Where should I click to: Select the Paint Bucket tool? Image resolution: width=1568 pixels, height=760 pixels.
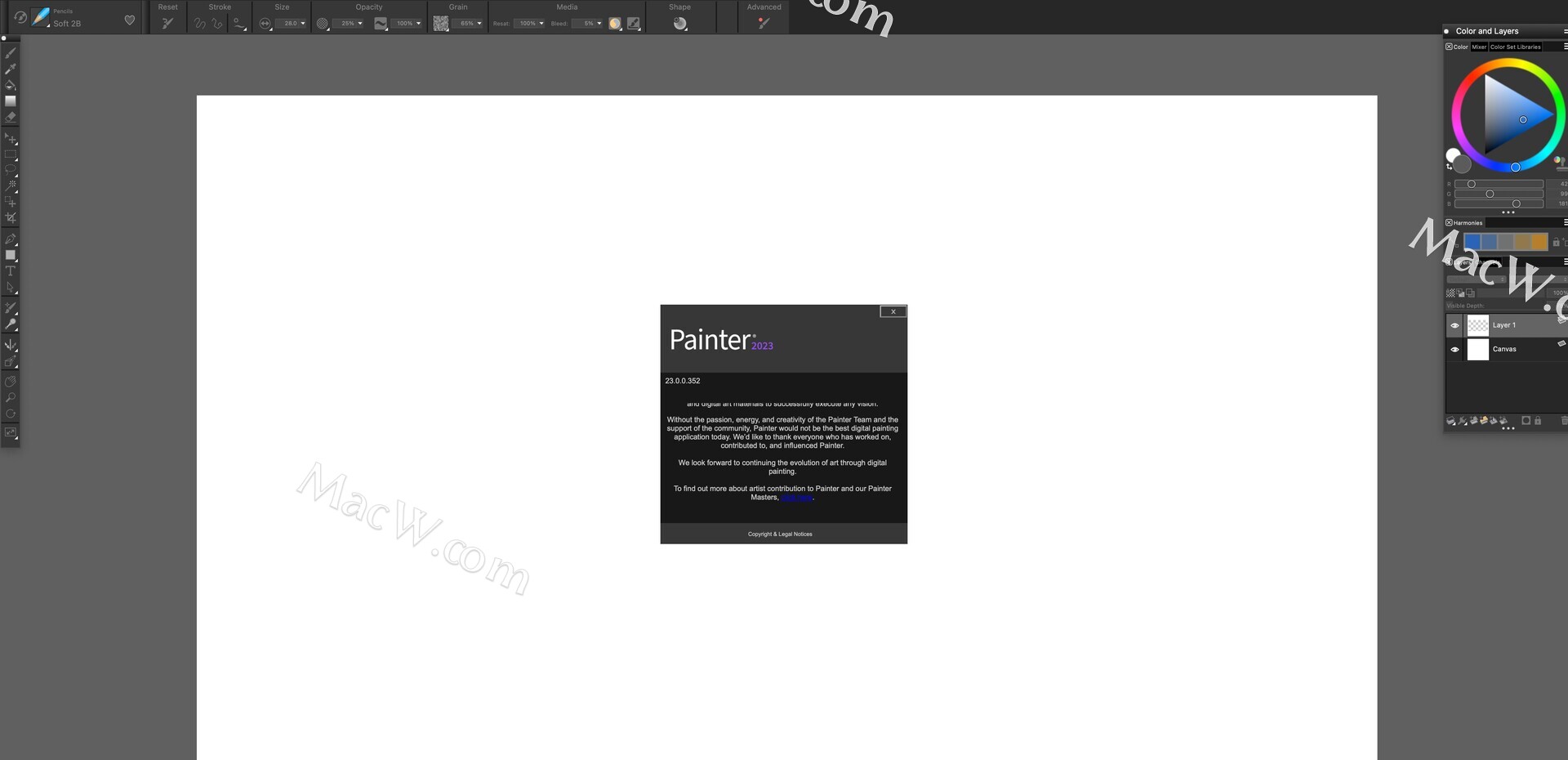(11, 85)
